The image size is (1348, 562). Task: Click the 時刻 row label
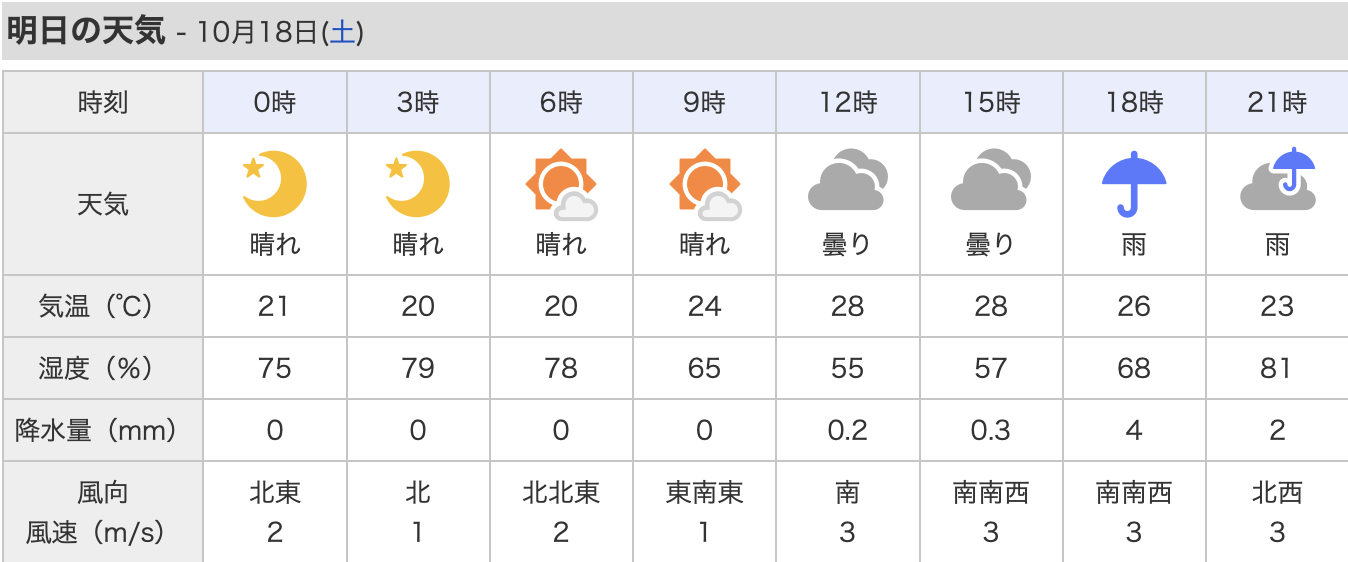tap(103, 102)
